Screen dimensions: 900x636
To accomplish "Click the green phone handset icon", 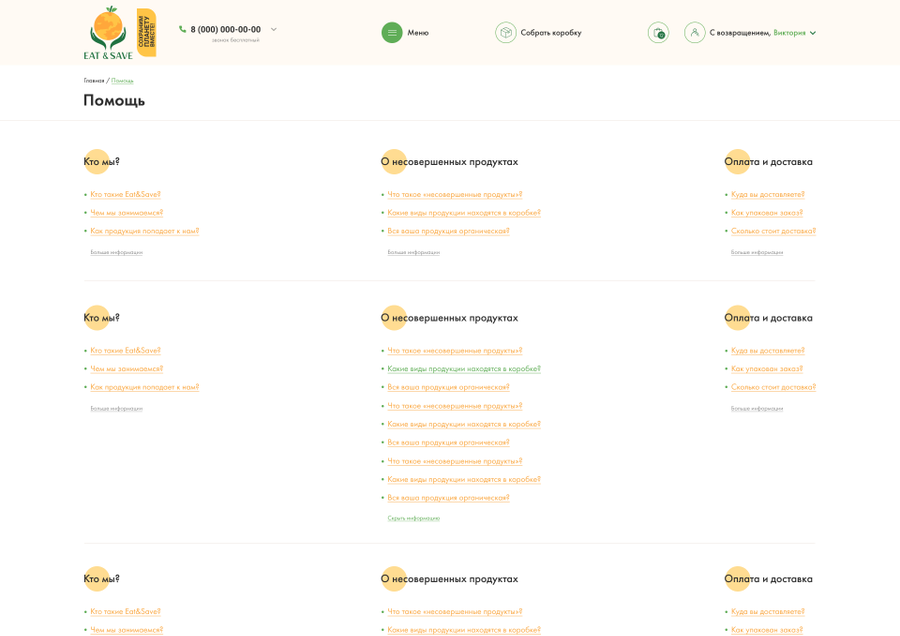I will 183,29.
